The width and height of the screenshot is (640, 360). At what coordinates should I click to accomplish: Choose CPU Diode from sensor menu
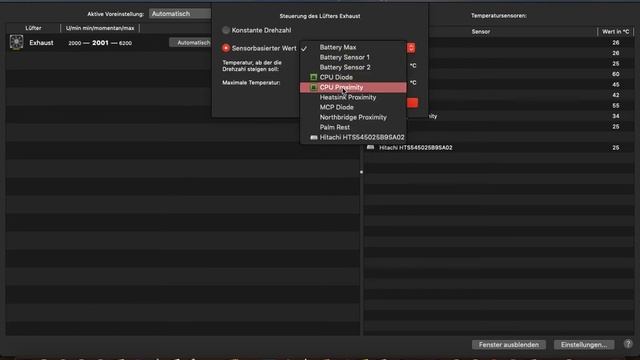point(353,77)
